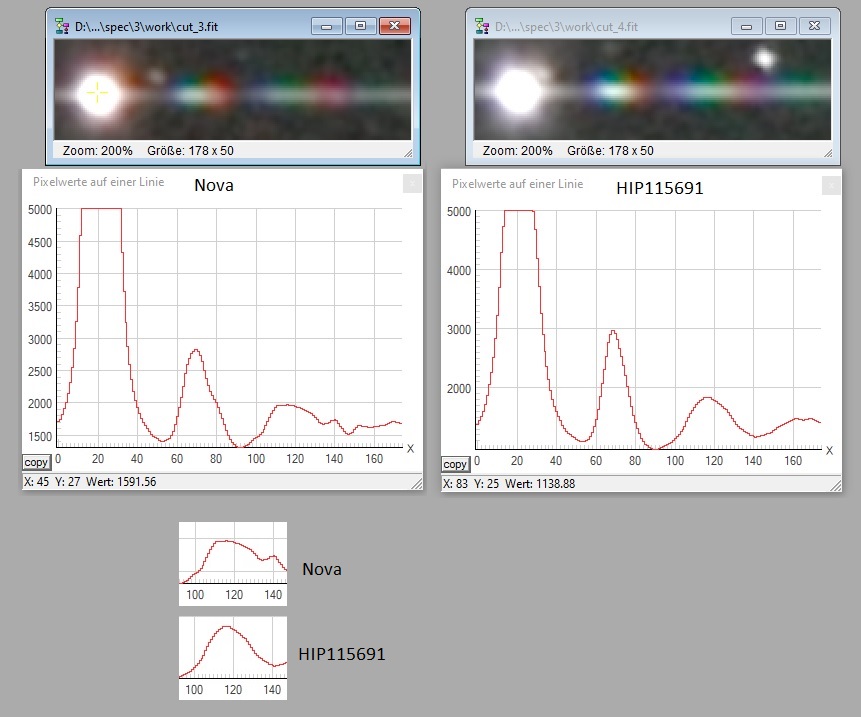Screen dimensions: 861x717
Task: Close the cut_4.fit image window
Action: 815,26
